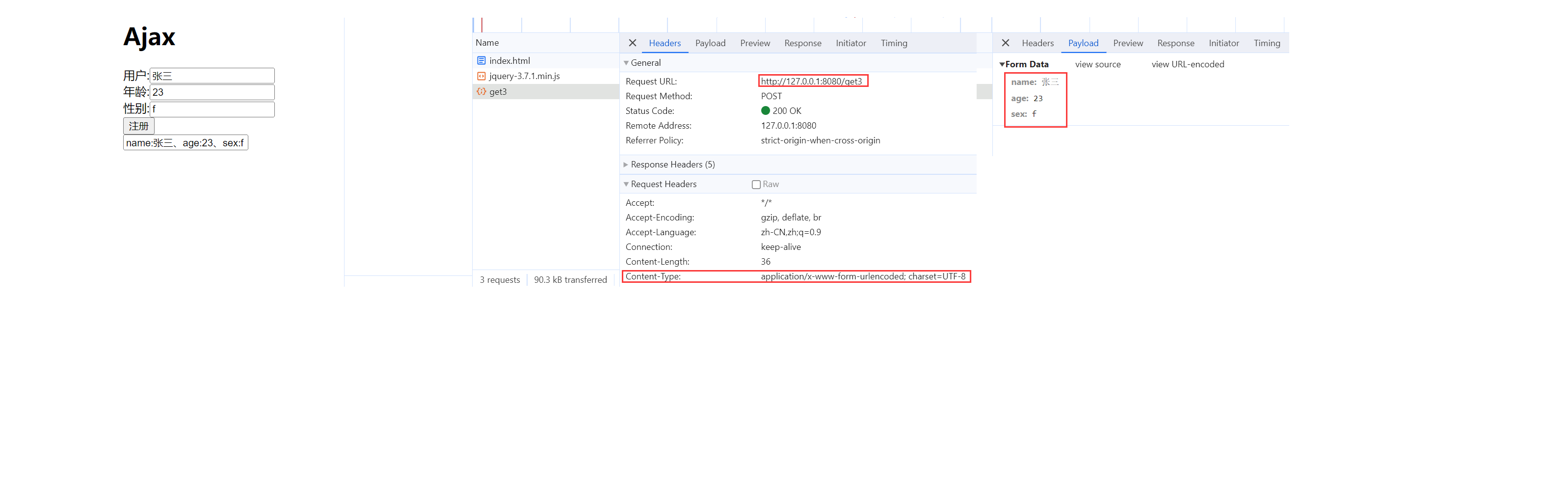Click the POST request method value

771,96
